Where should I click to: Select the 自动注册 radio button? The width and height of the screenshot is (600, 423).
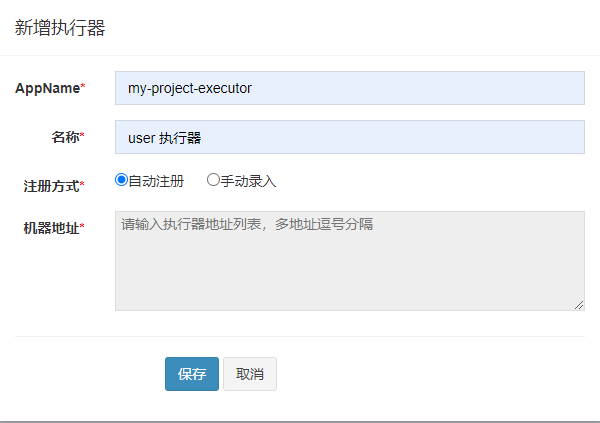pos(121,180)
